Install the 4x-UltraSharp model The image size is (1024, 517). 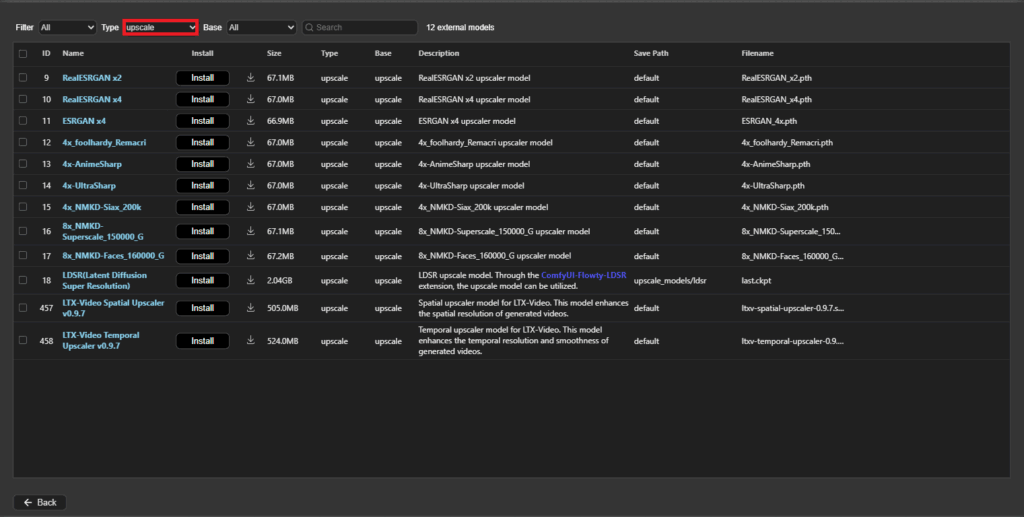click(202, 185)
